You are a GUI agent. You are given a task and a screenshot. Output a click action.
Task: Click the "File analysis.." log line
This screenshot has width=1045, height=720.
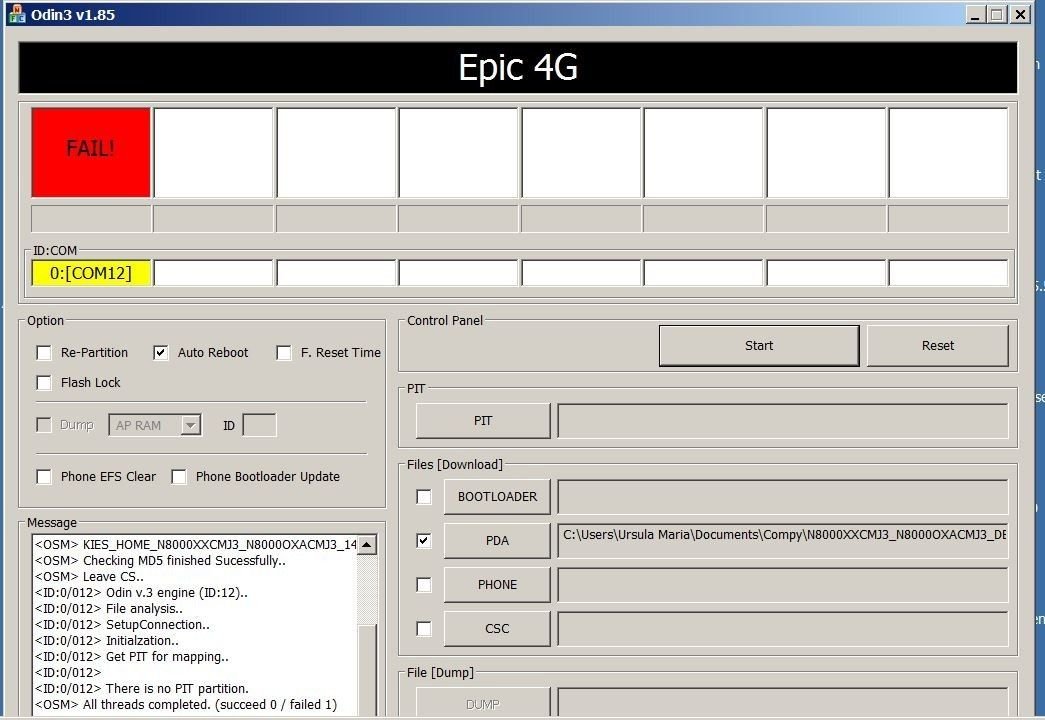pyautogui.click(x=109, y=609)
